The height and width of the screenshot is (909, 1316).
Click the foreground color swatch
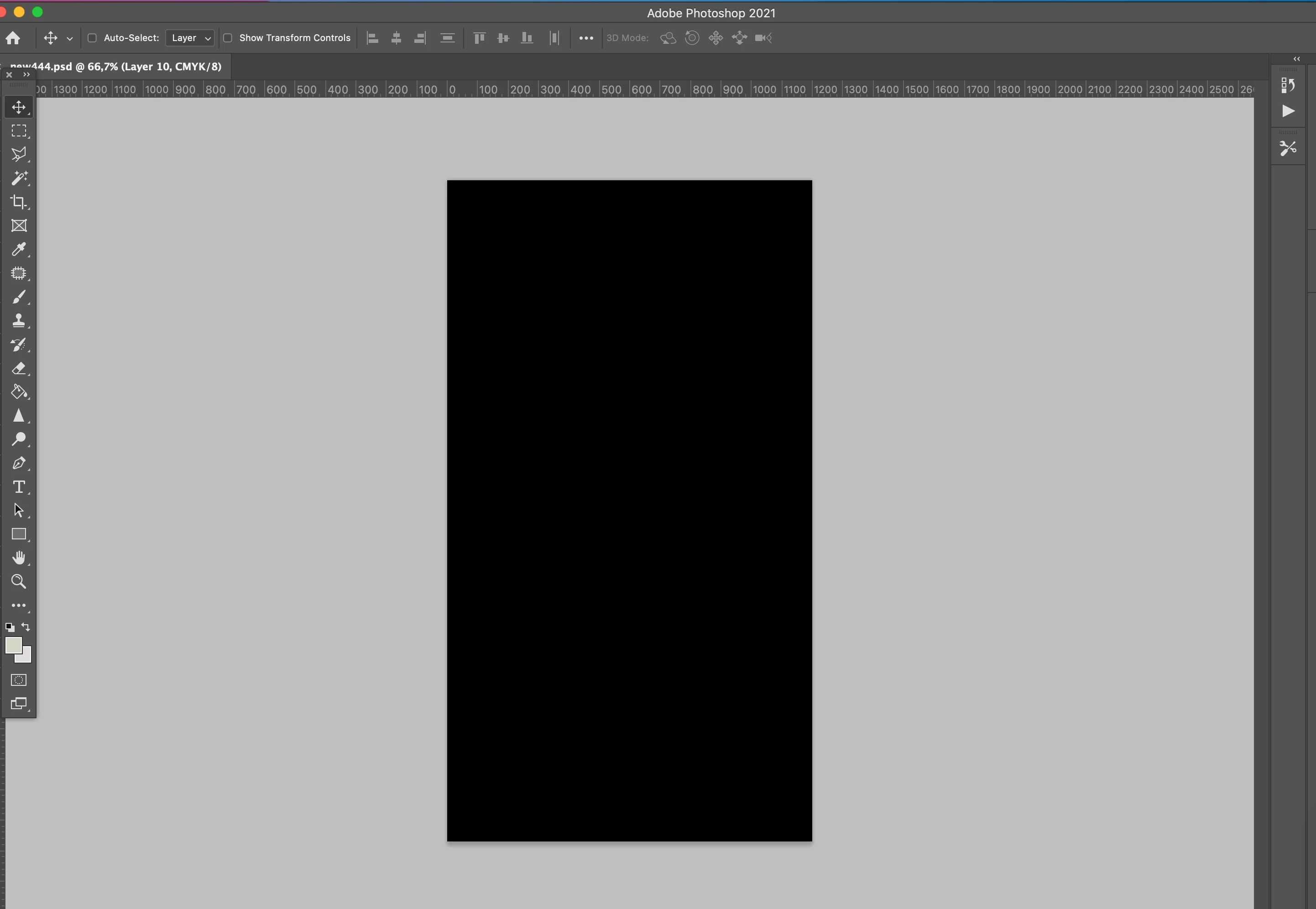[x=13, y=645]
